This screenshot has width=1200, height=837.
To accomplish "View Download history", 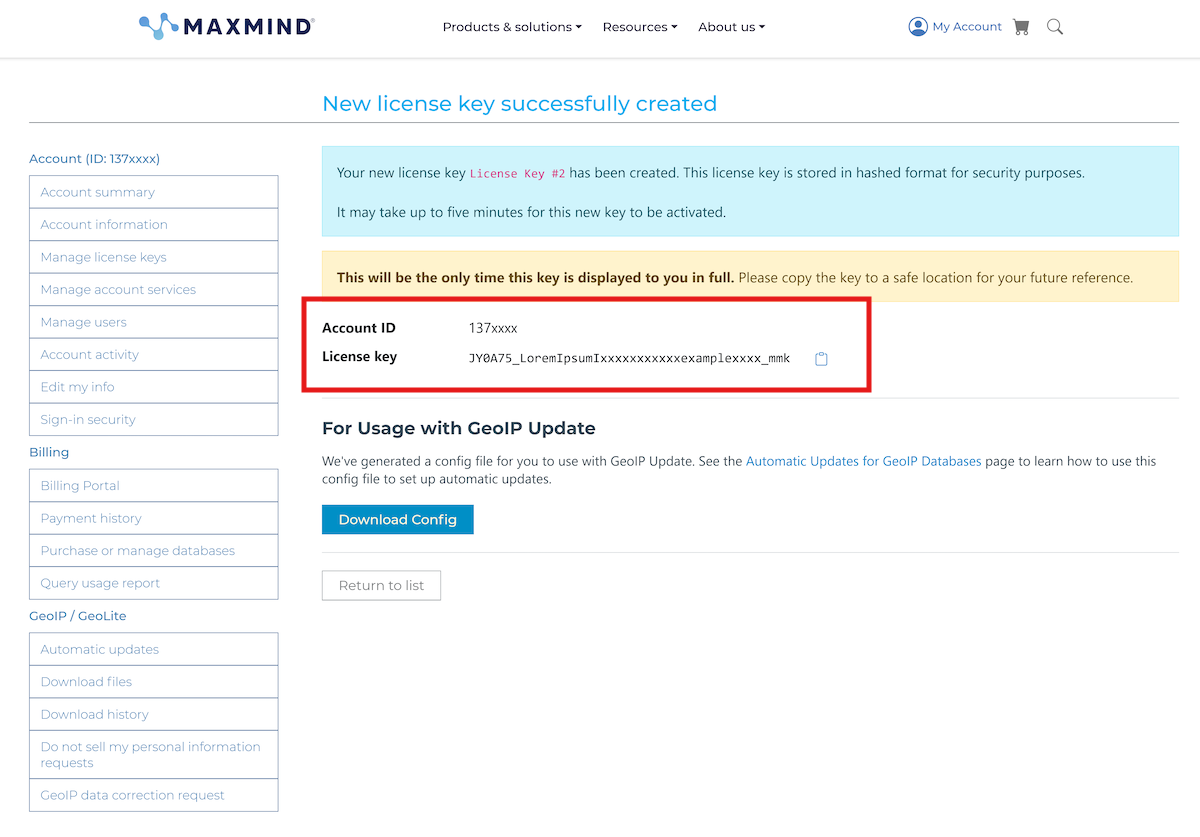I will point(154,714).
